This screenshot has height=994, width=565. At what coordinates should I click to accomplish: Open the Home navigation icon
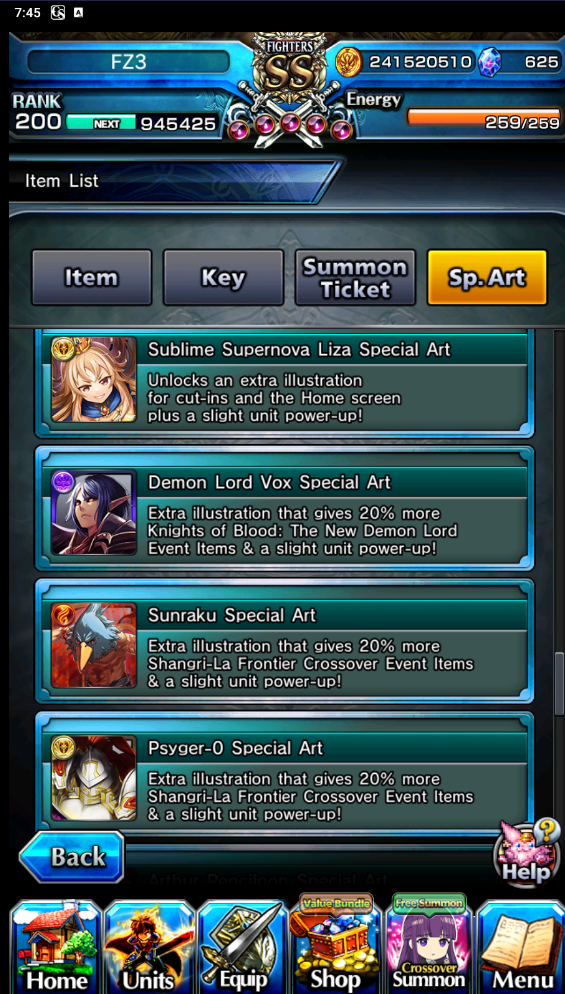click(56, 946)
